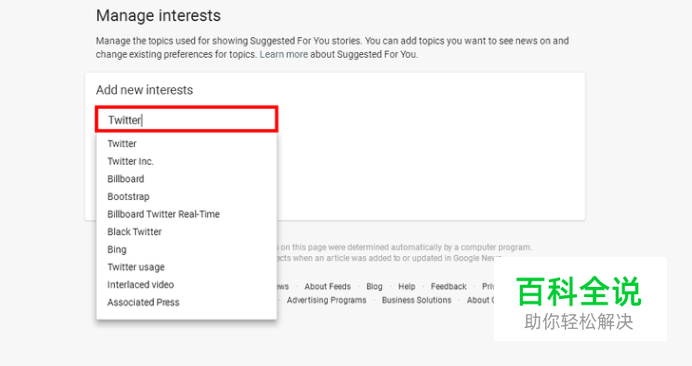Open the Help footer link
The image size is (692, 366).
pos(406,287)
